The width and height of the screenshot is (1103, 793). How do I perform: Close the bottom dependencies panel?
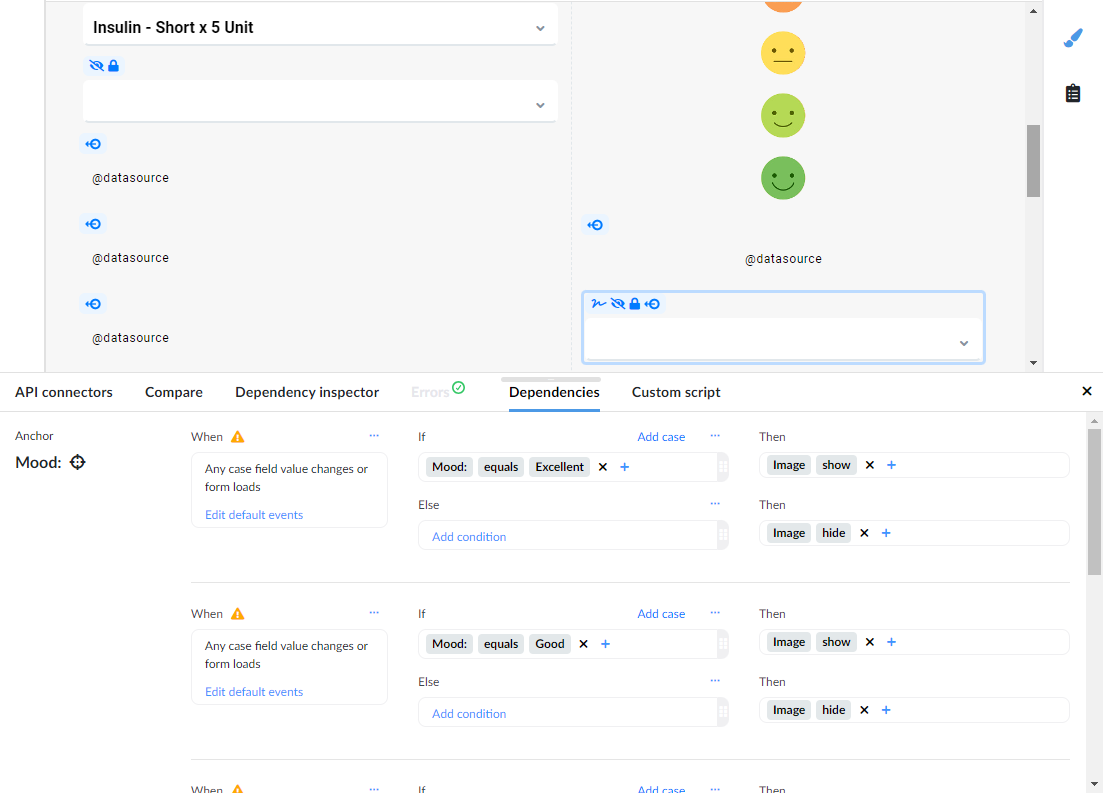pos(1087,391)
